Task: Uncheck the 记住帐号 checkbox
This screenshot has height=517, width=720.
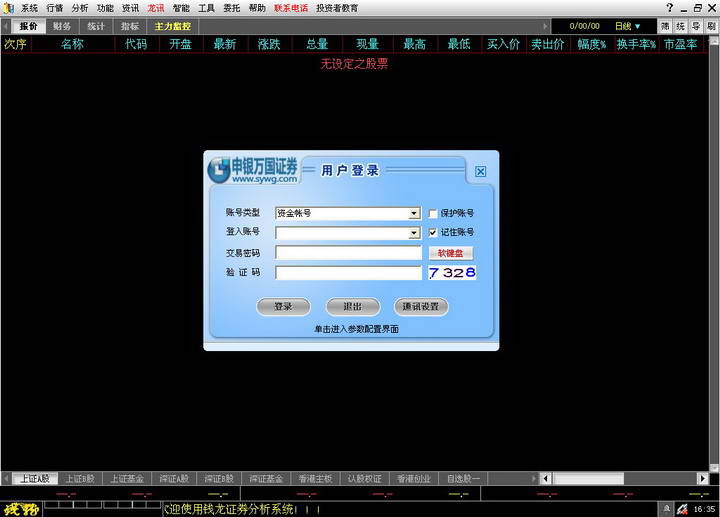Action: click(433, 233)
